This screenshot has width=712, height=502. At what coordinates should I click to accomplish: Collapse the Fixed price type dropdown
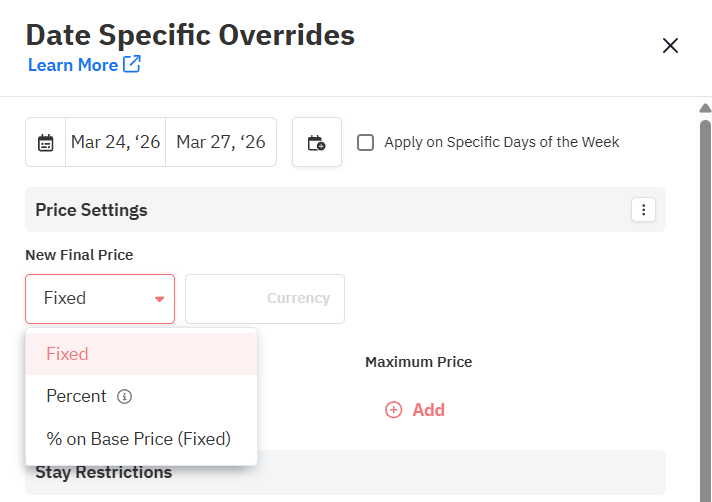pyautogui.click(x=100, y=298)
